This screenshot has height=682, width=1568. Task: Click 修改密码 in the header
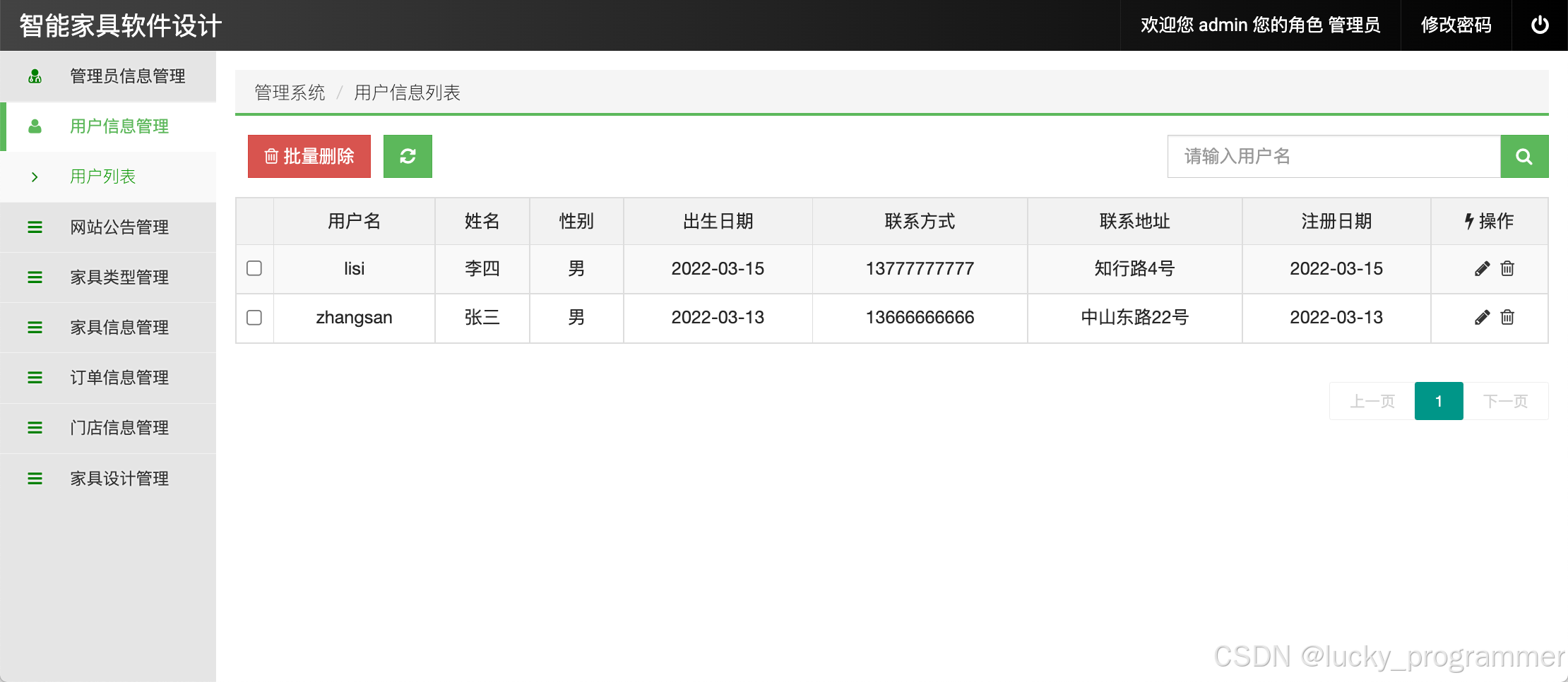(1456, 25)
